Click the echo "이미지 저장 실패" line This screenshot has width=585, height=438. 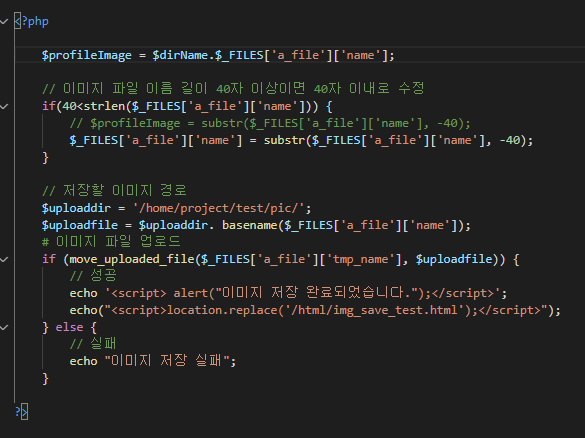[x=153, y=361]
